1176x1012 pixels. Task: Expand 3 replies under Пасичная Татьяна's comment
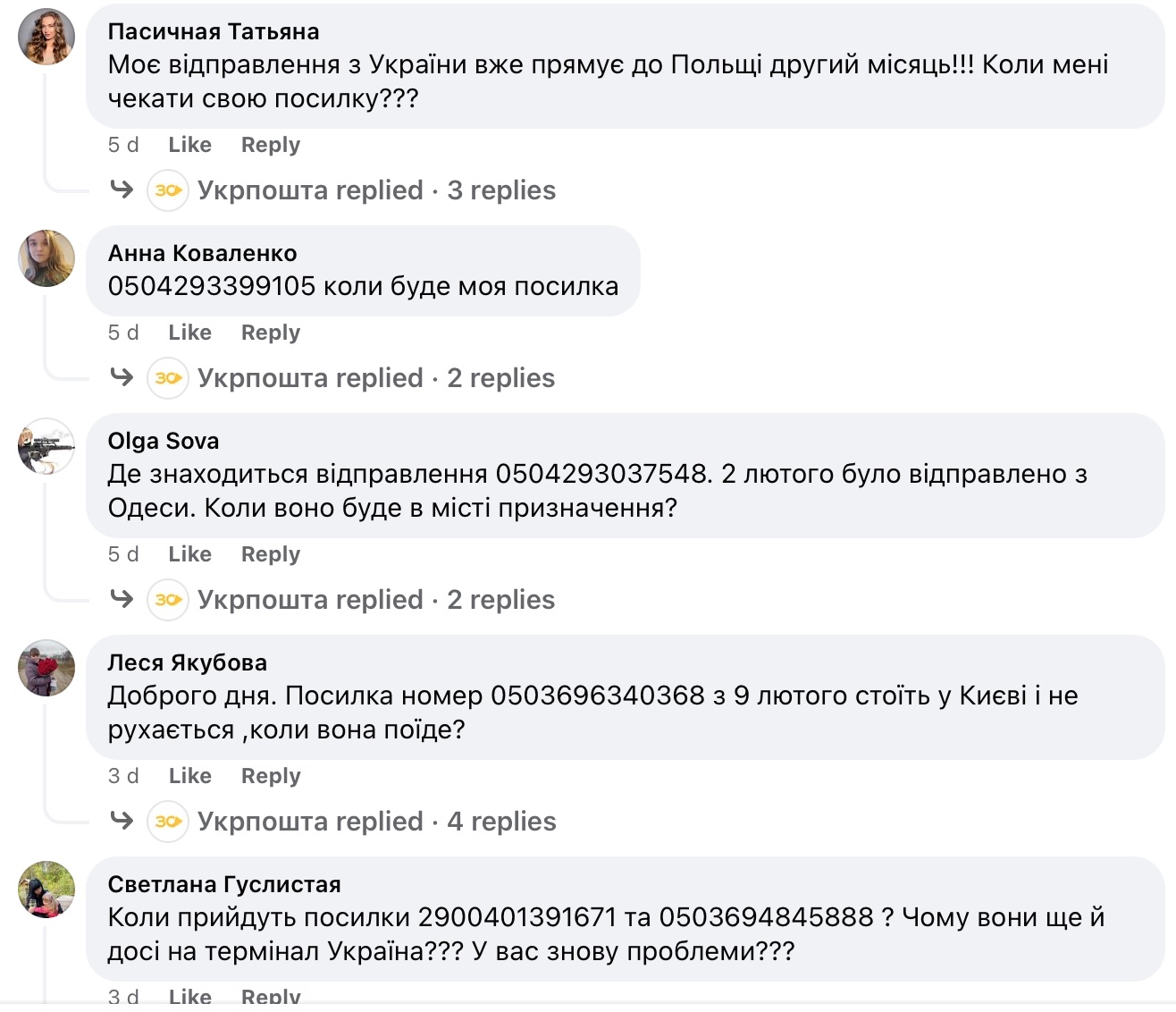[x=500, y=190]
